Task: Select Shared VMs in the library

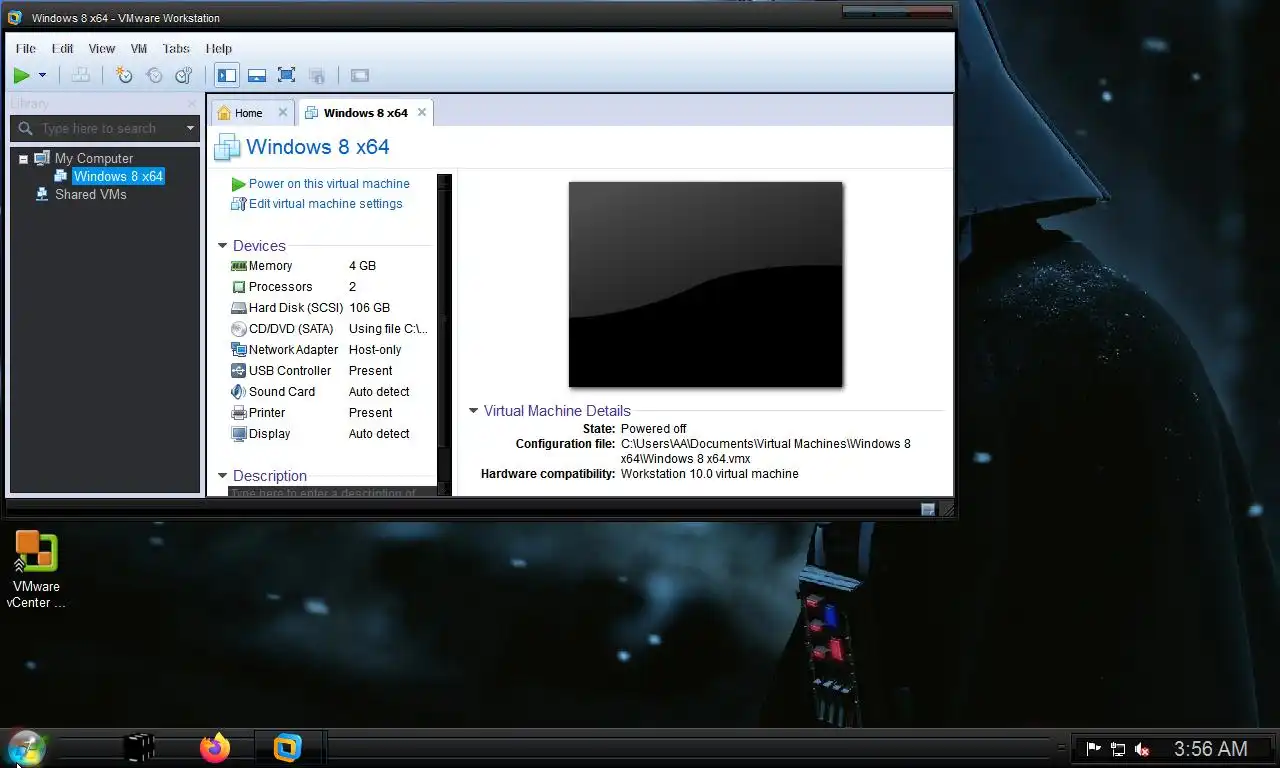Action: coord(90,194)
